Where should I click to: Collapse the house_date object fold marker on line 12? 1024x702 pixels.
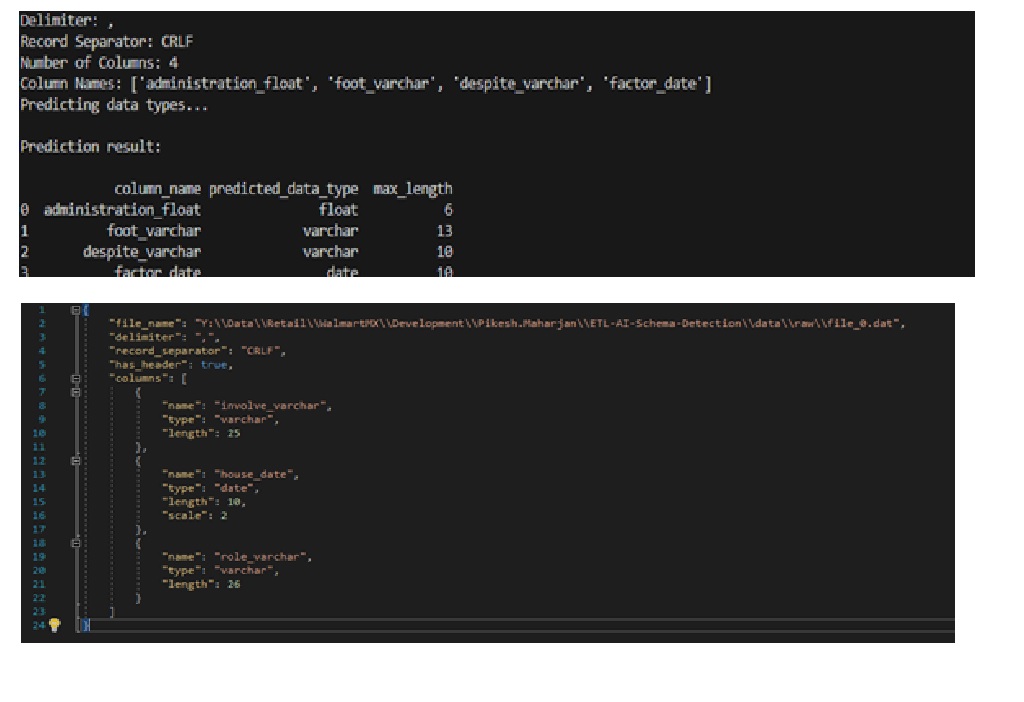coord(76,460)
